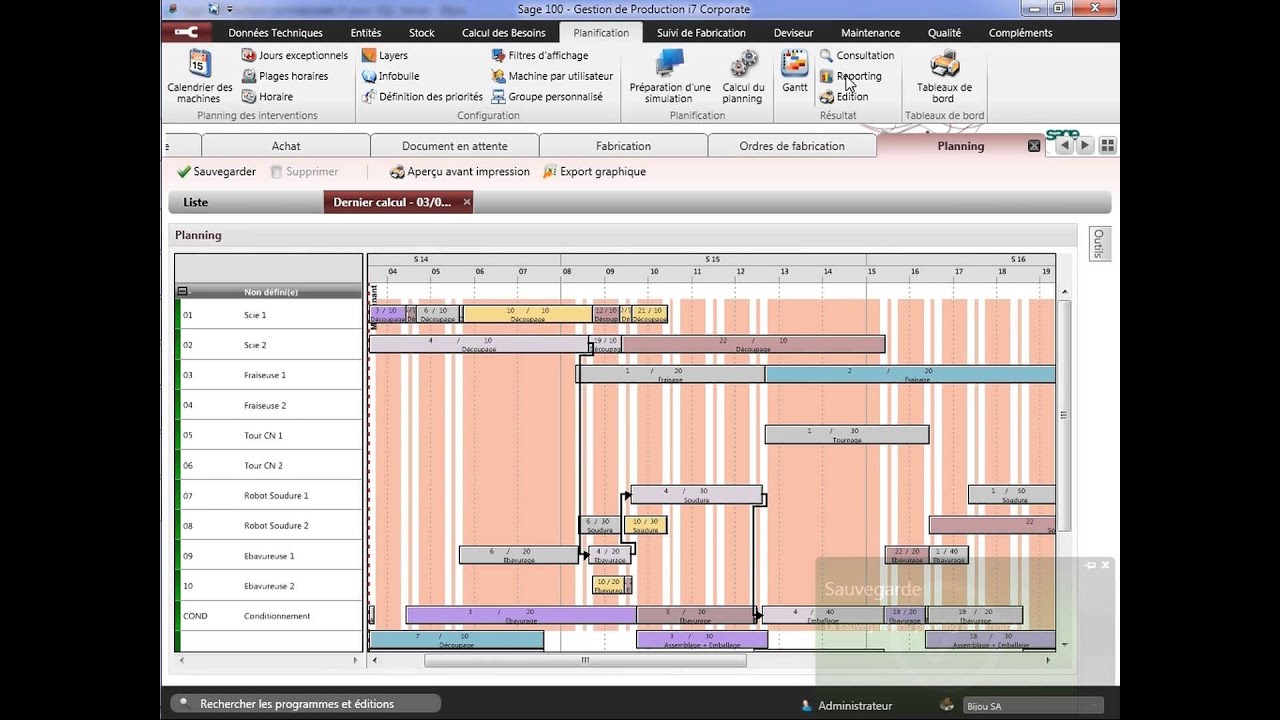Close the Sauvegarde notification popup
The height and width of the screenshot is (720, 1280).
pos(1105,565)
